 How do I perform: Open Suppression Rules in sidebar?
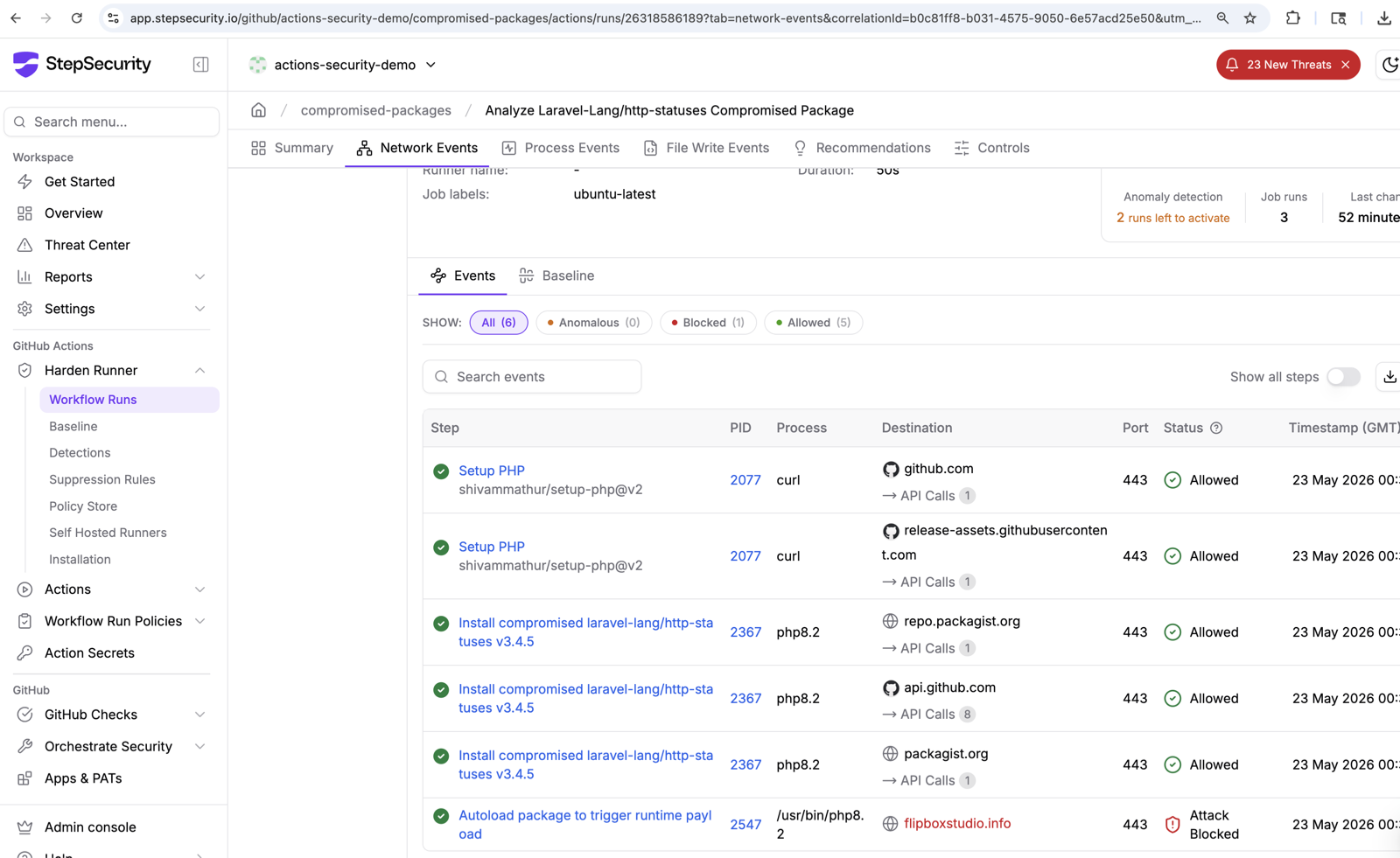[102, 479]
